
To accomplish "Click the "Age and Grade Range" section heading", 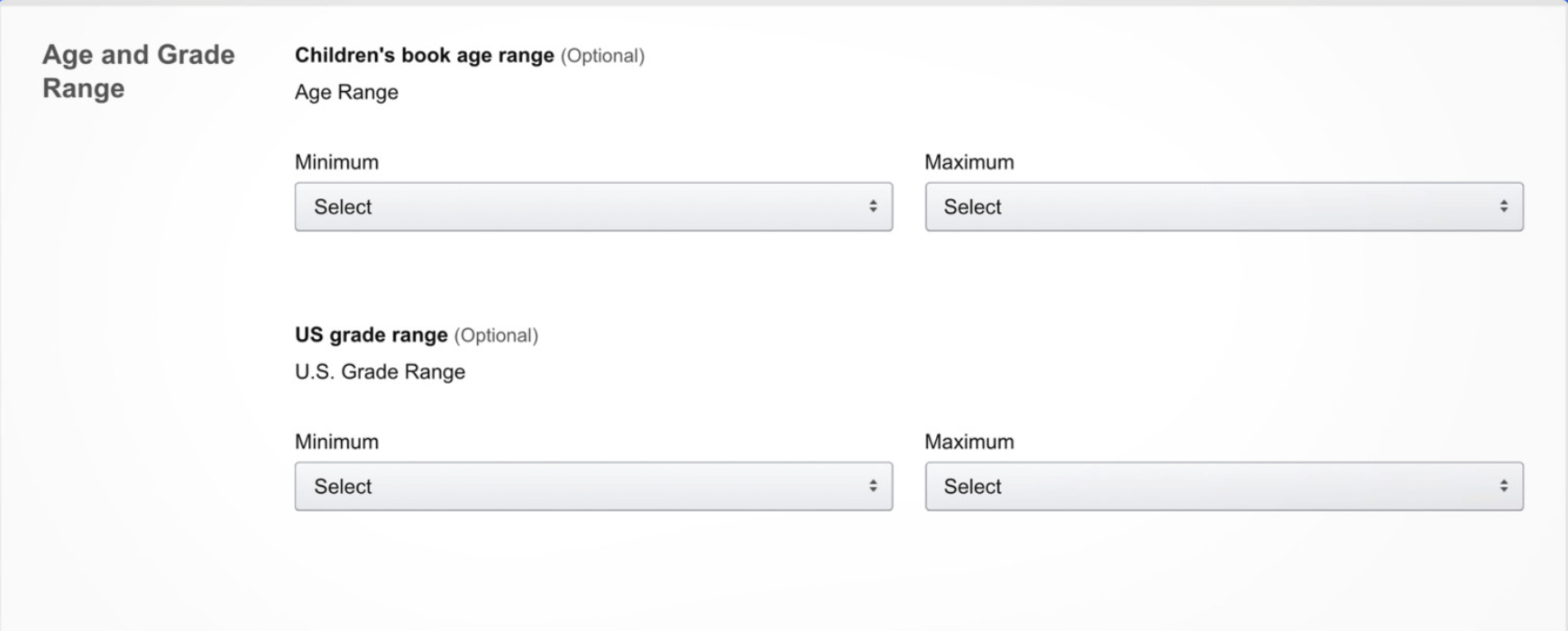I will [138, 71].
